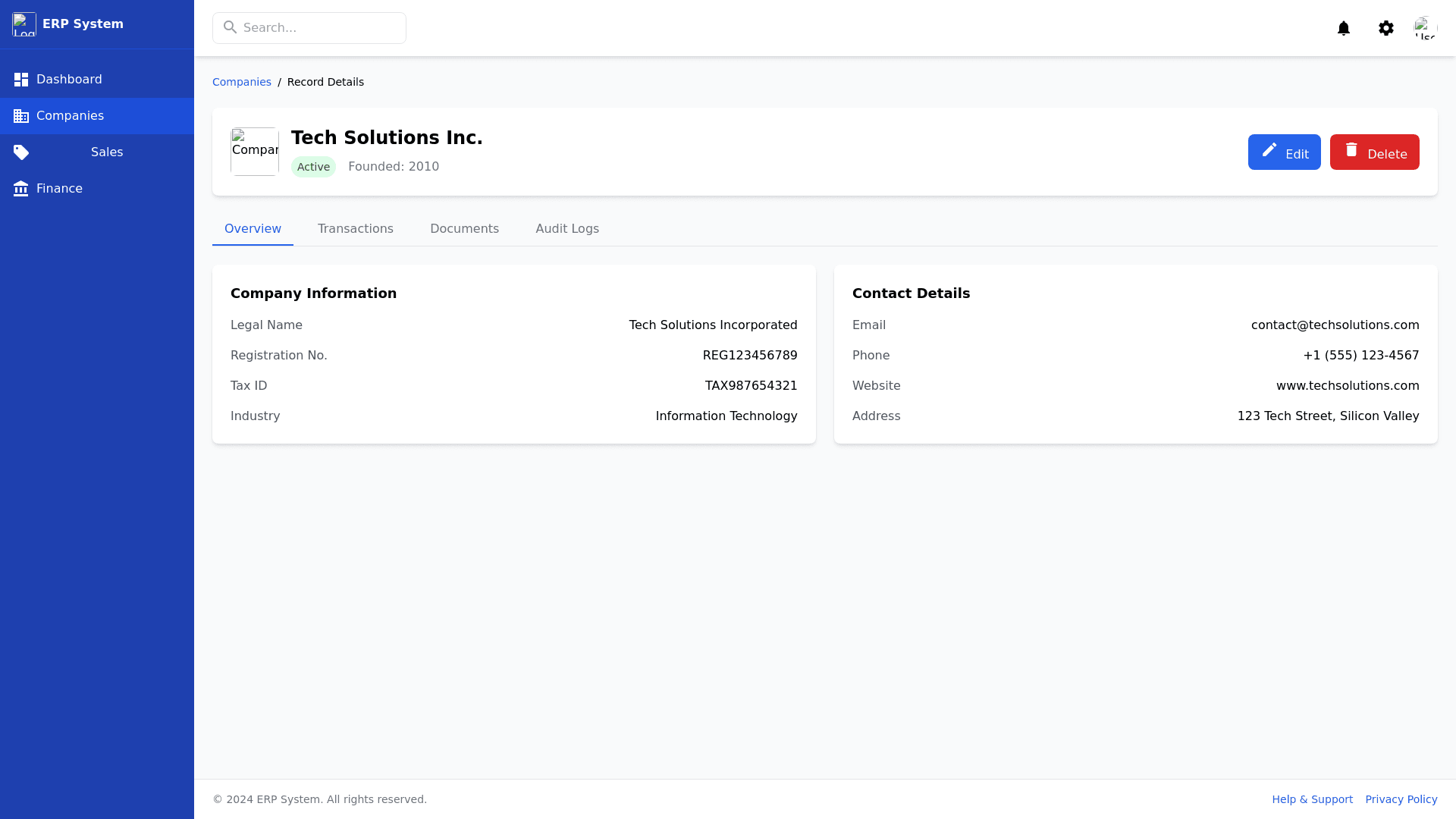Image resolution: width=1456 pixels, height=819 pixels.
Task: Open the Help & Support link
Action: [1312, 799]
